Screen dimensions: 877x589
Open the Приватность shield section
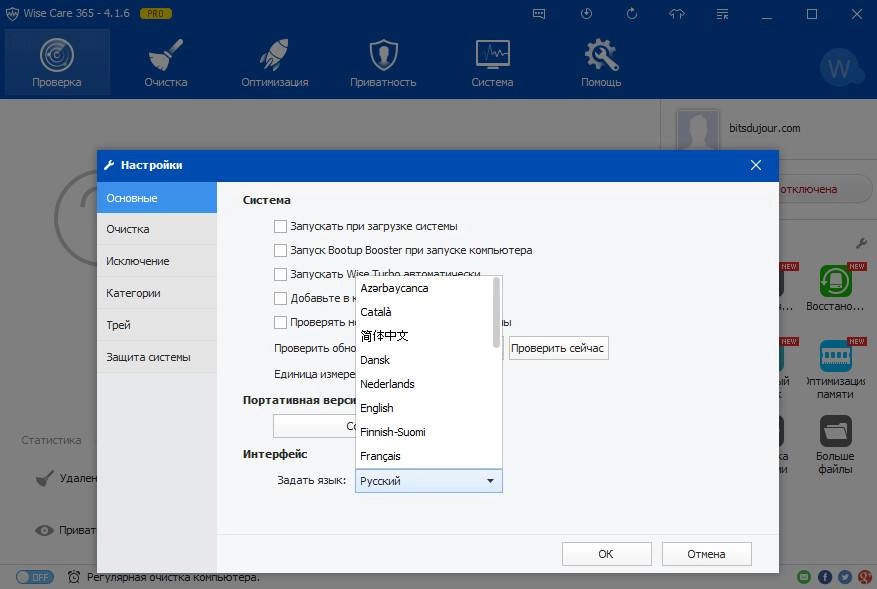[383, 62]
